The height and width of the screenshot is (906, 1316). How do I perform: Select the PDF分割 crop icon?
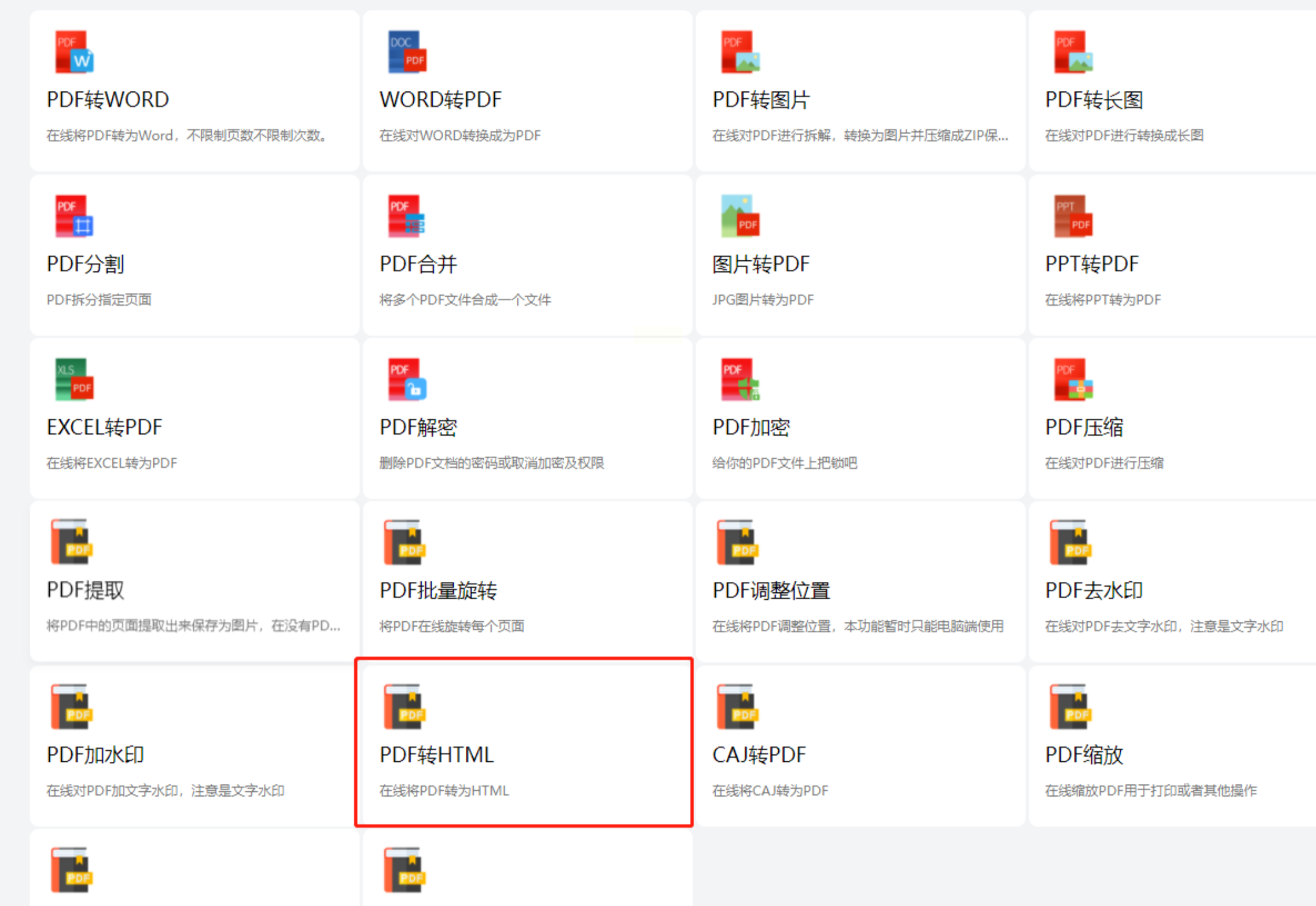pyautogui.click(x=74, y=216)
